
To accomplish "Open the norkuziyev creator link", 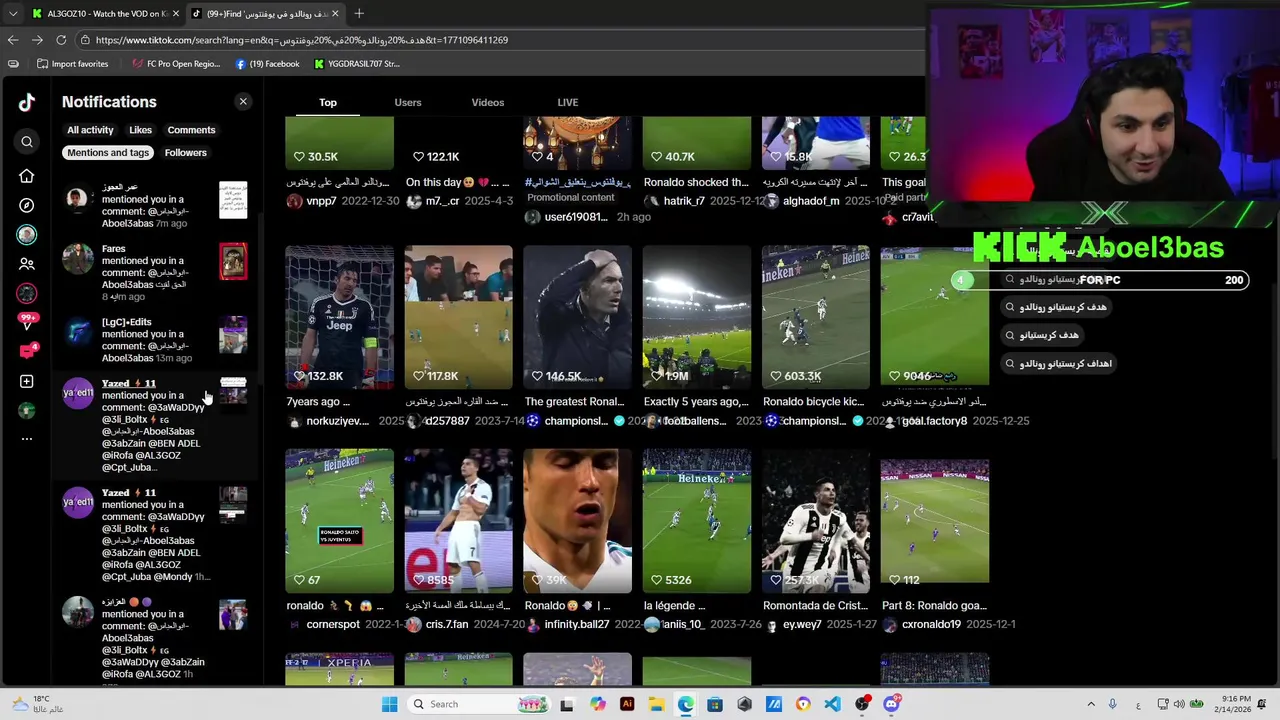I will point(337,421).
